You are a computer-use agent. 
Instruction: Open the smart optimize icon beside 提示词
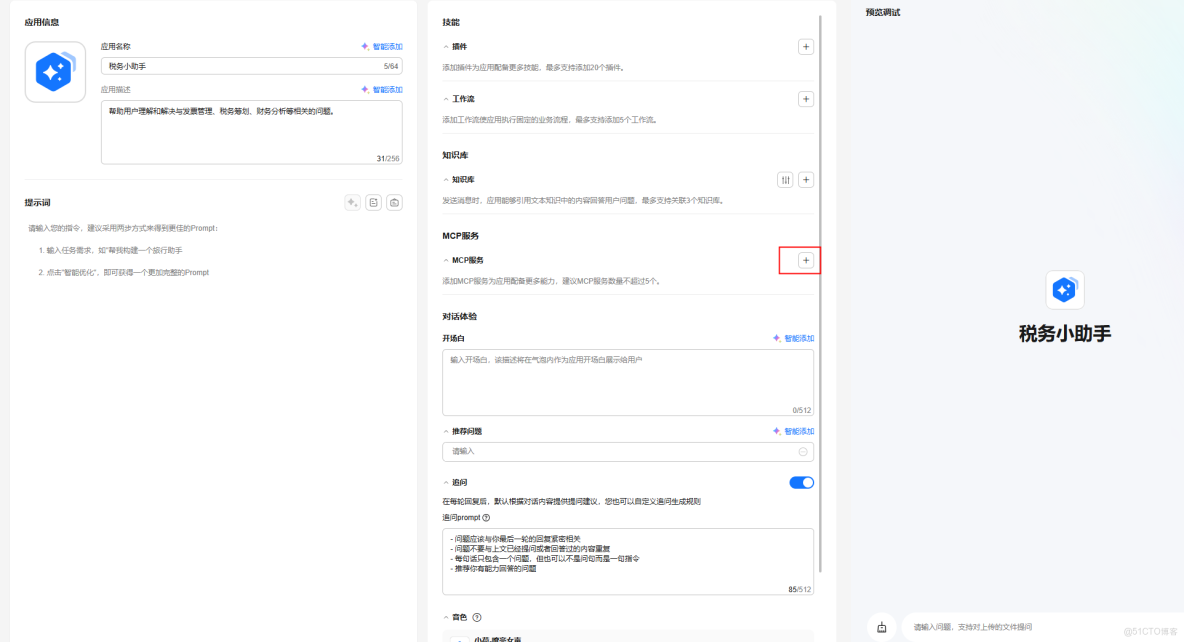(x=352, y=203)
